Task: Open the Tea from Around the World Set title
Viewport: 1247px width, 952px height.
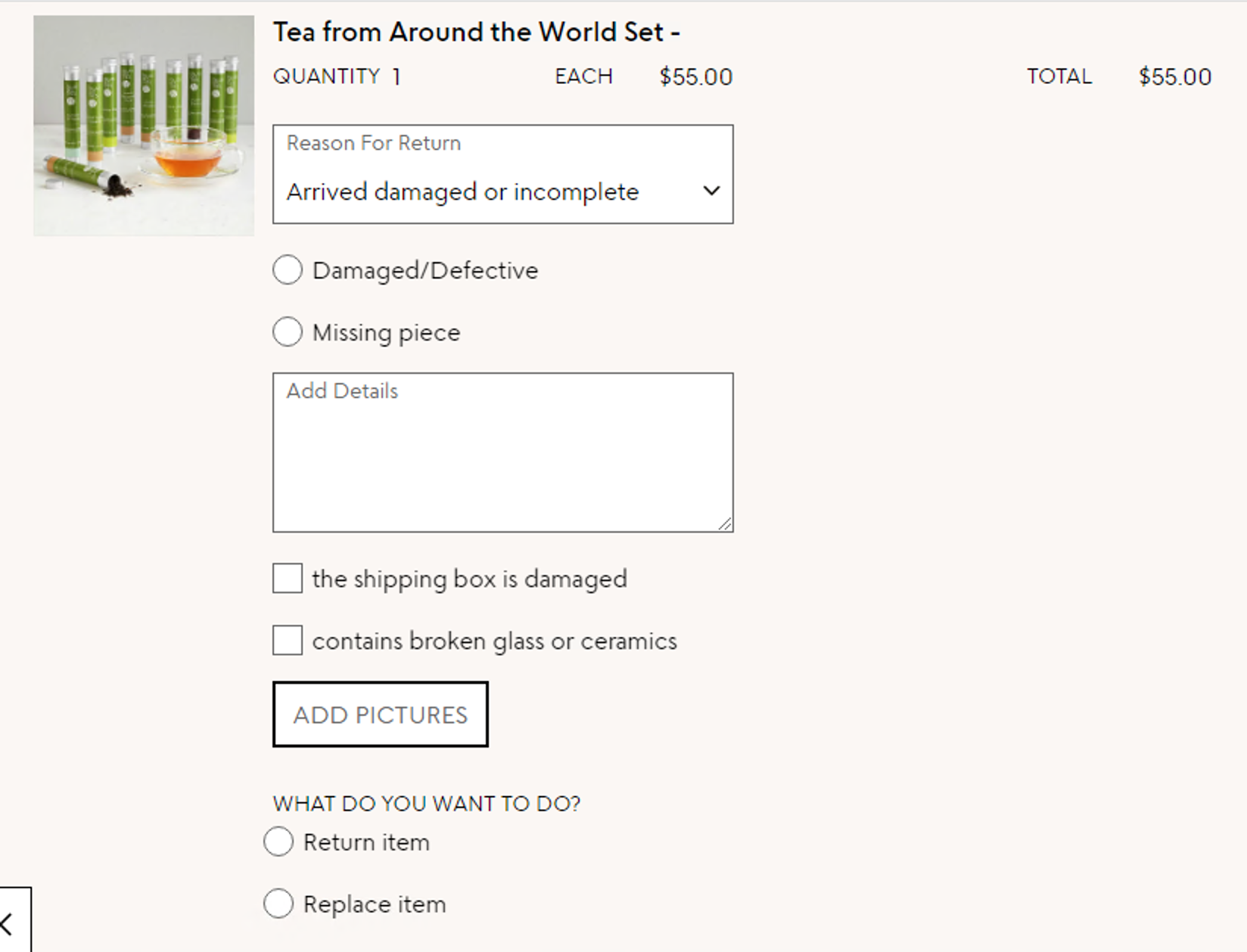Action: pyautogui.click(x=477, y=32)
